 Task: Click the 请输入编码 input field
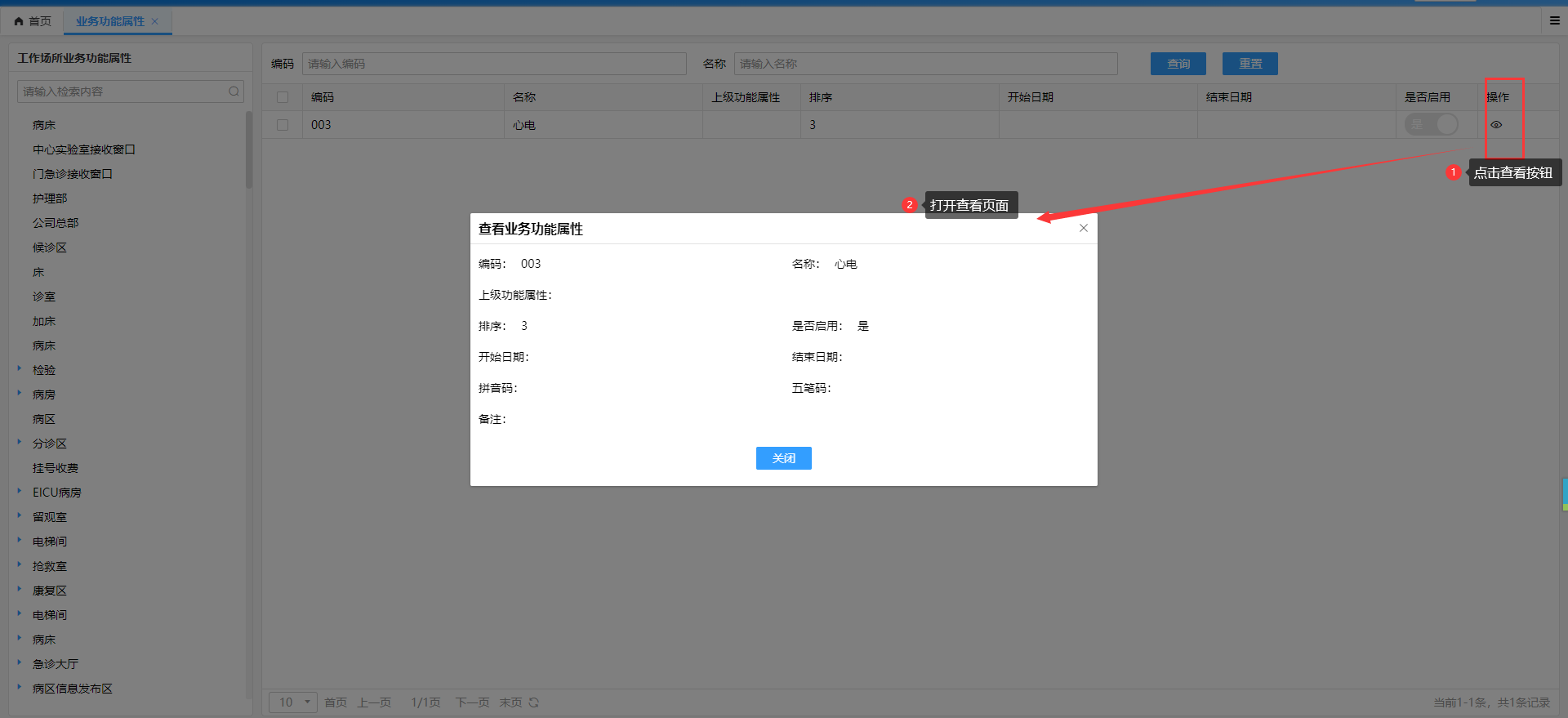click(494, 64)
